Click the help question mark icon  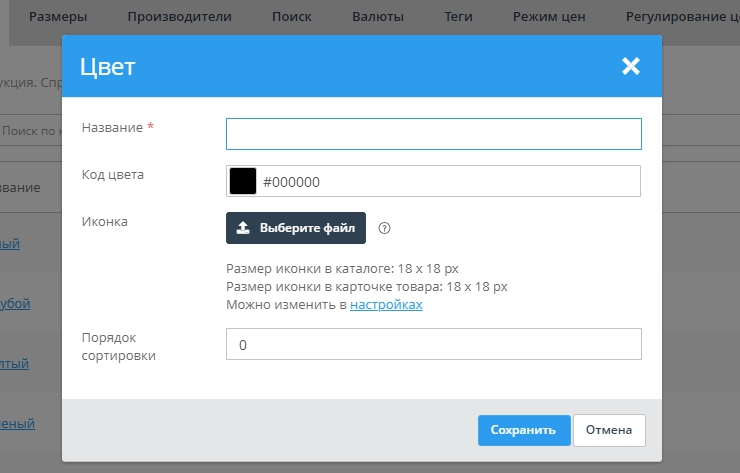[x=384, y=228]
